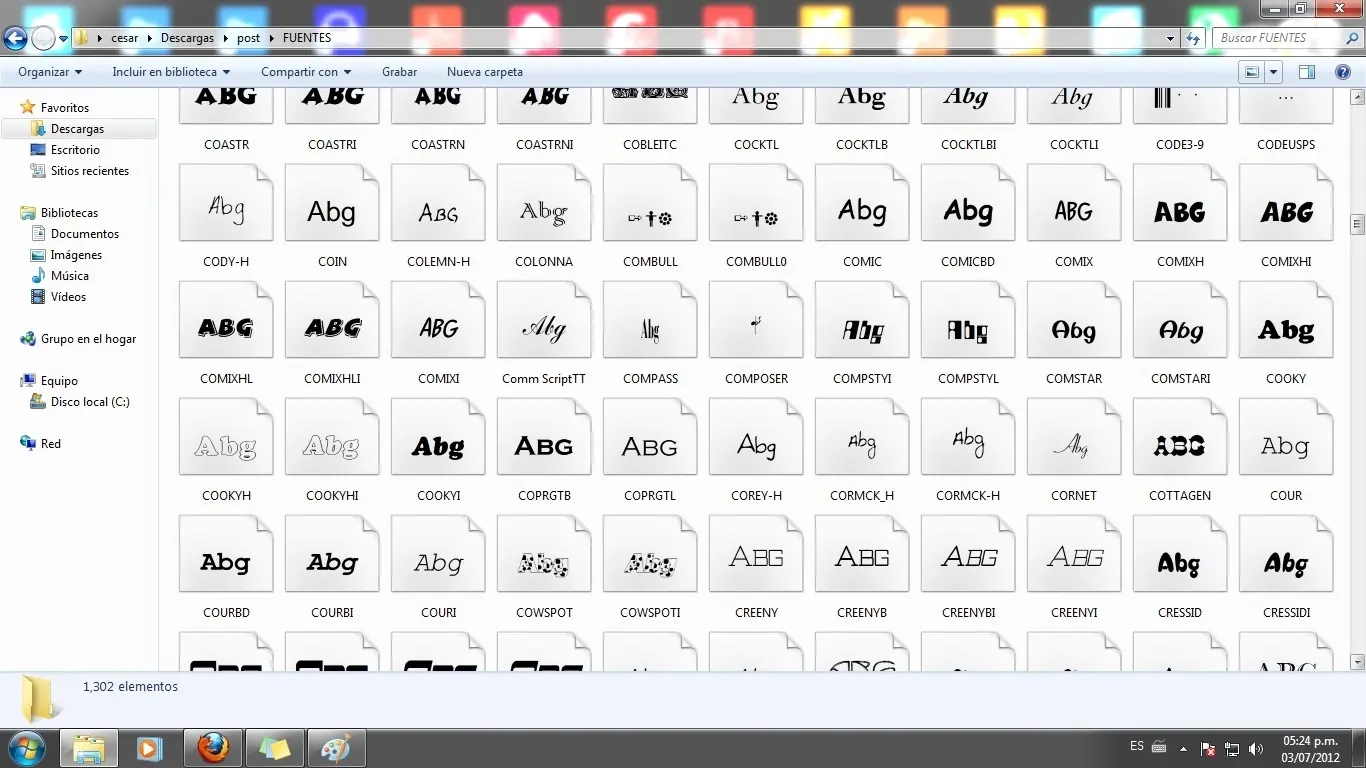Navigate to post in the address path
The image size is (1366, 768).
pyautogui.click(x=249, y=38)
